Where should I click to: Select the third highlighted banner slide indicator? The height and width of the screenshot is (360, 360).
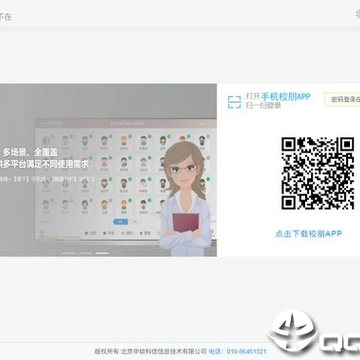[x=102, y=253]
